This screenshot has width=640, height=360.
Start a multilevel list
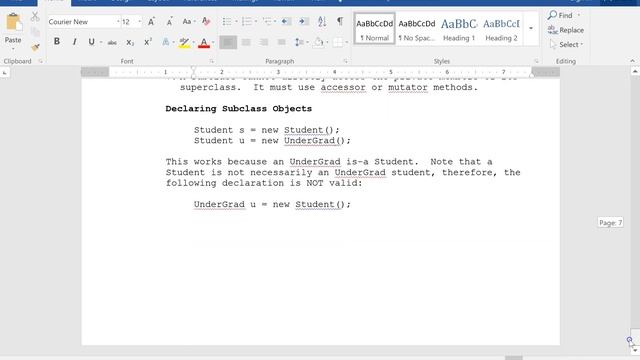(x=267, y=21)
